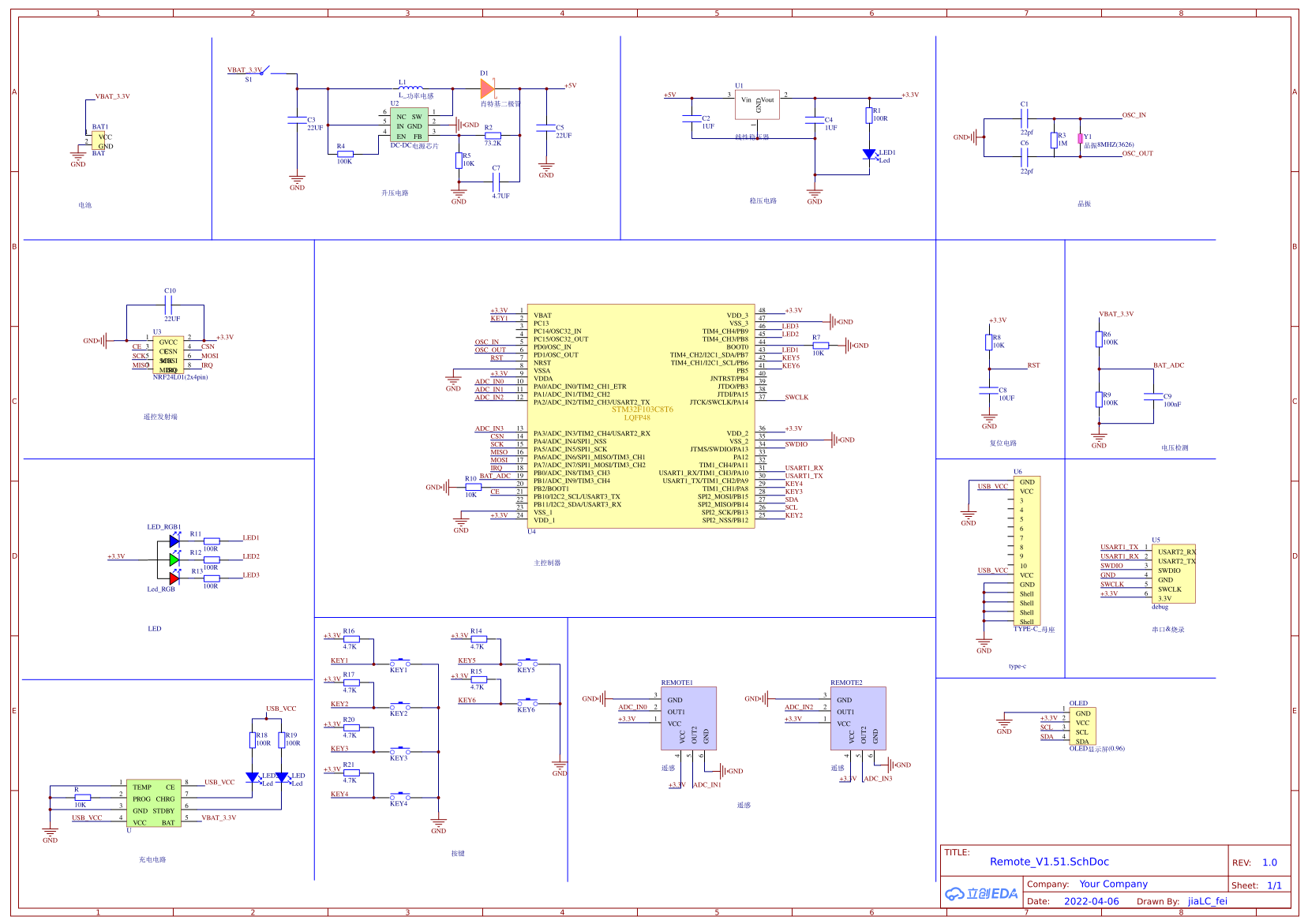Click the KEY3 push button symbol
Screen dimensions: 1308x924
click(399, 750)
